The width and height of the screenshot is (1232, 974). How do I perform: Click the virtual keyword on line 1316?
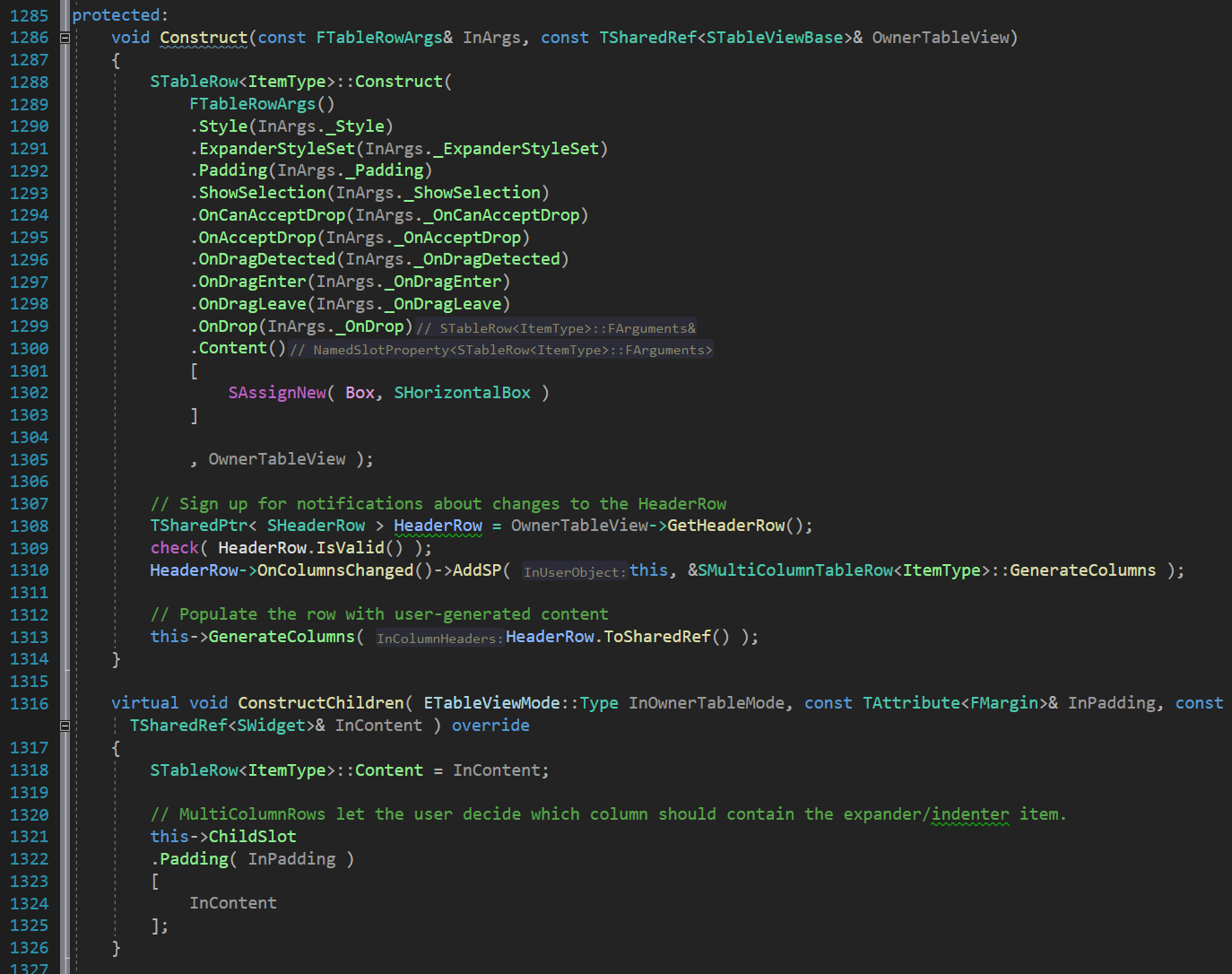[x=144, y=703]
